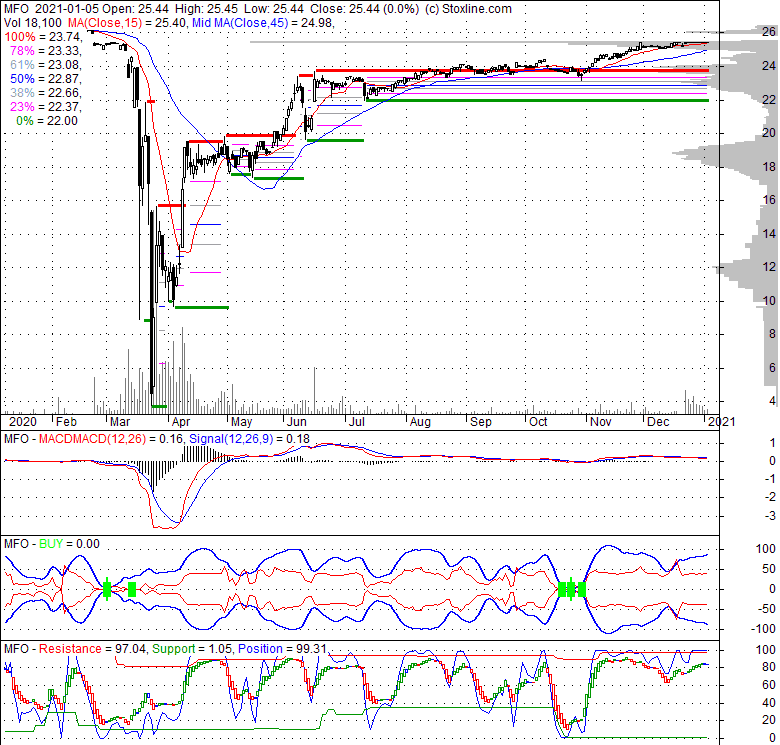The image size is (780, 745).
Task: Click the '2021' label on the time axis
Action: [721, 422]
